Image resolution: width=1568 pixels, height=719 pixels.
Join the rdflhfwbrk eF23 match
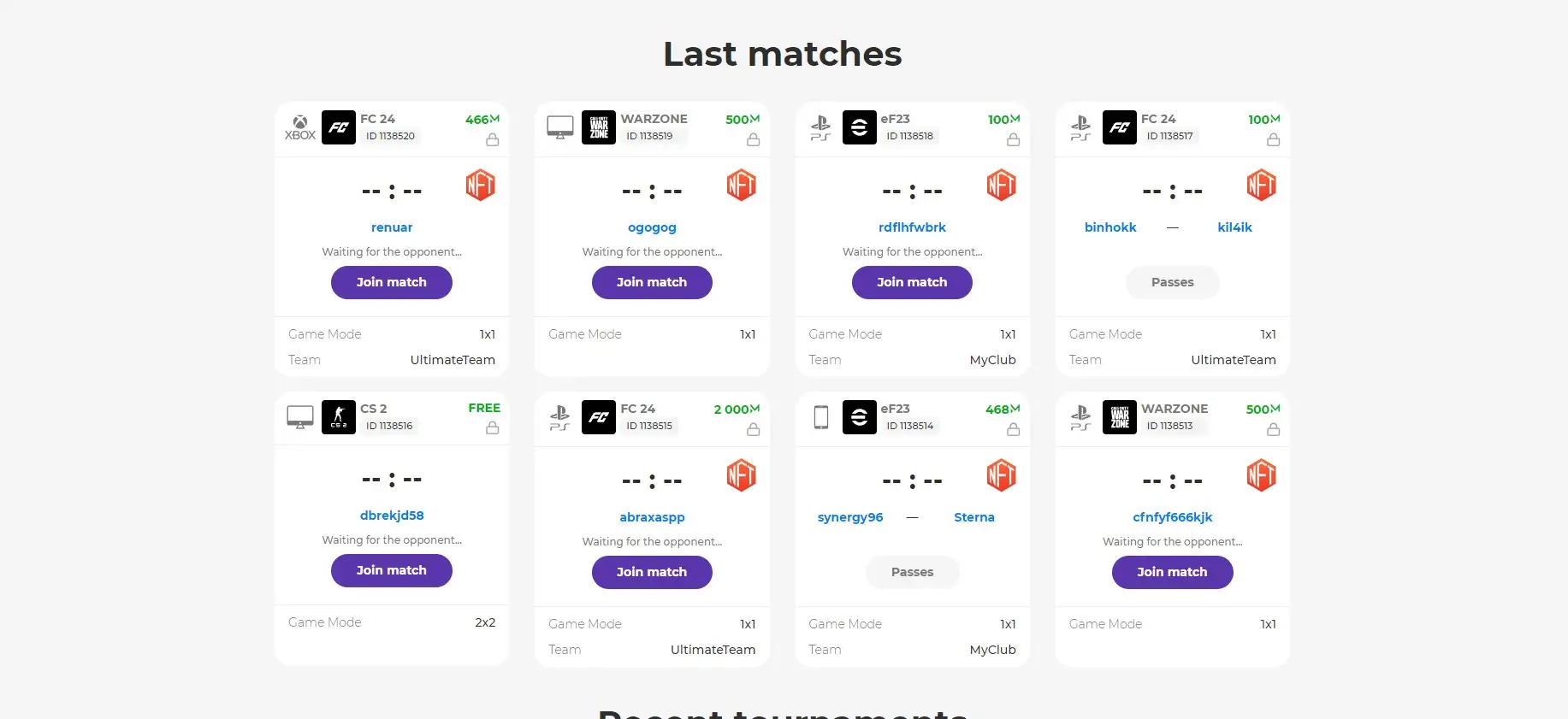912,282
